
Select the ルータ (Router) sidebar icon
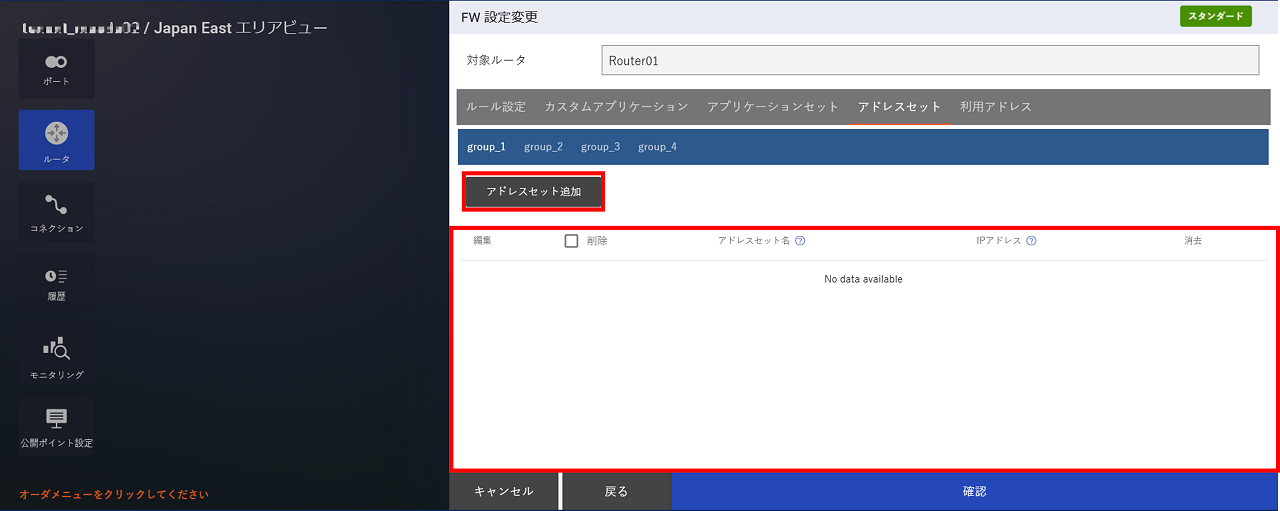(x=56, y=140)
